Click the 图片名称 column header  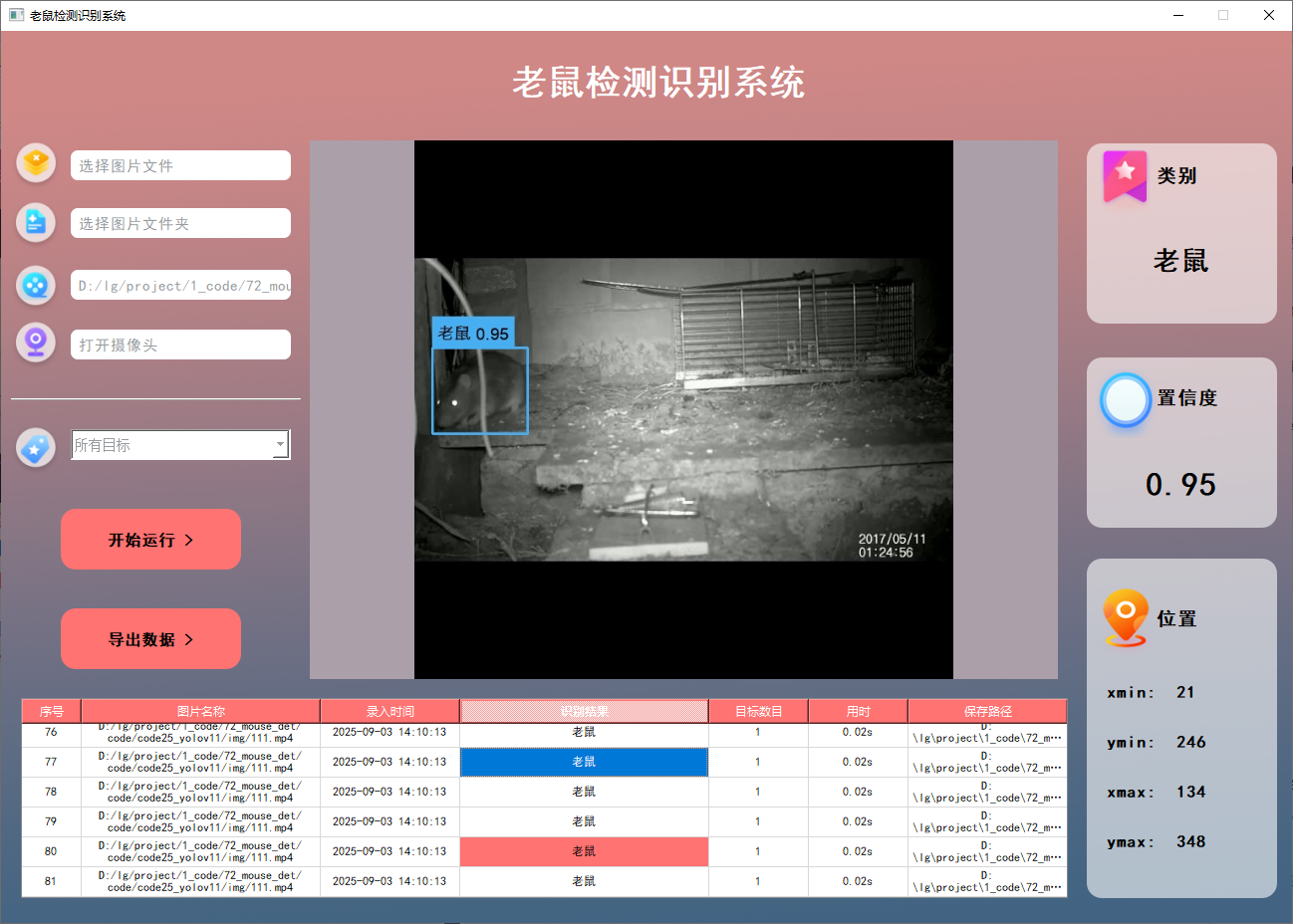(x=200, y=711)
